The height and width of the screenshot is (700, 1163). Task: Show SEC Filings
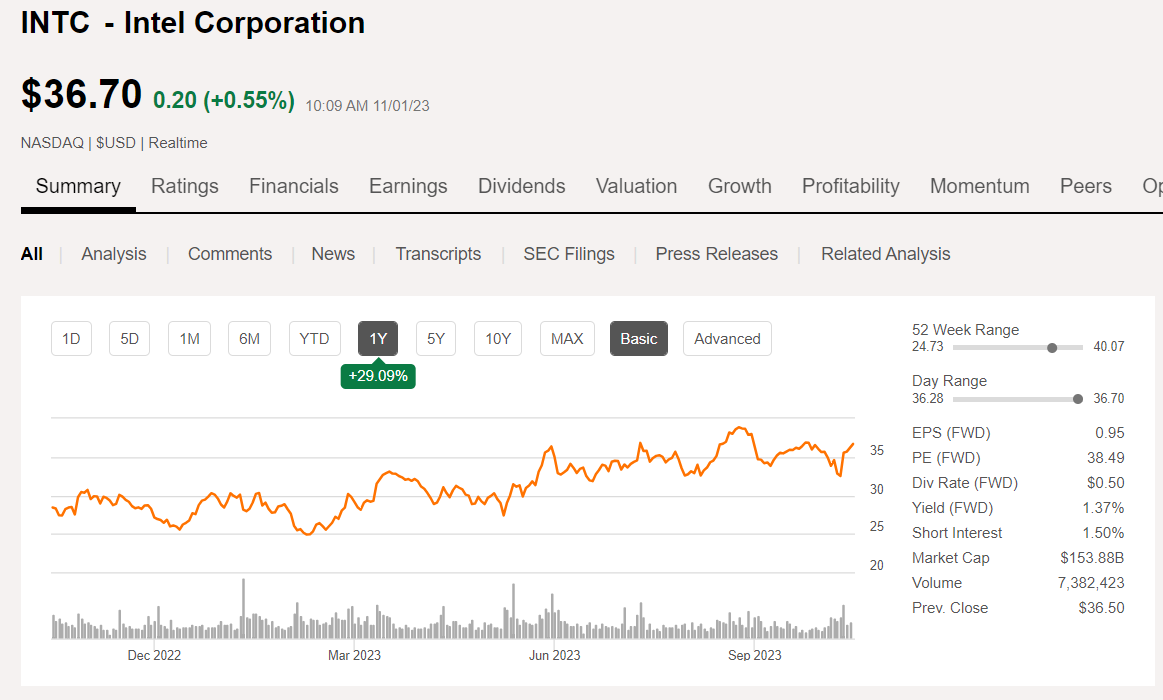(569, 254)
